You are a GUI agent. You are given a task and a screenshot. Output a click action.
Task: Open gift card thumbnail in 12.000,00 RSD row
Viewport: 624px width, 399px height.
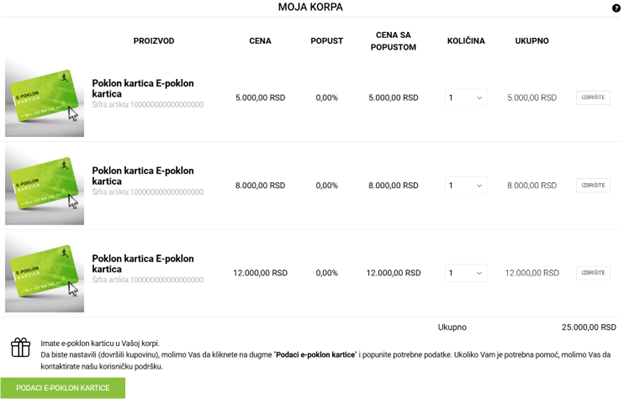click(45, 273)
